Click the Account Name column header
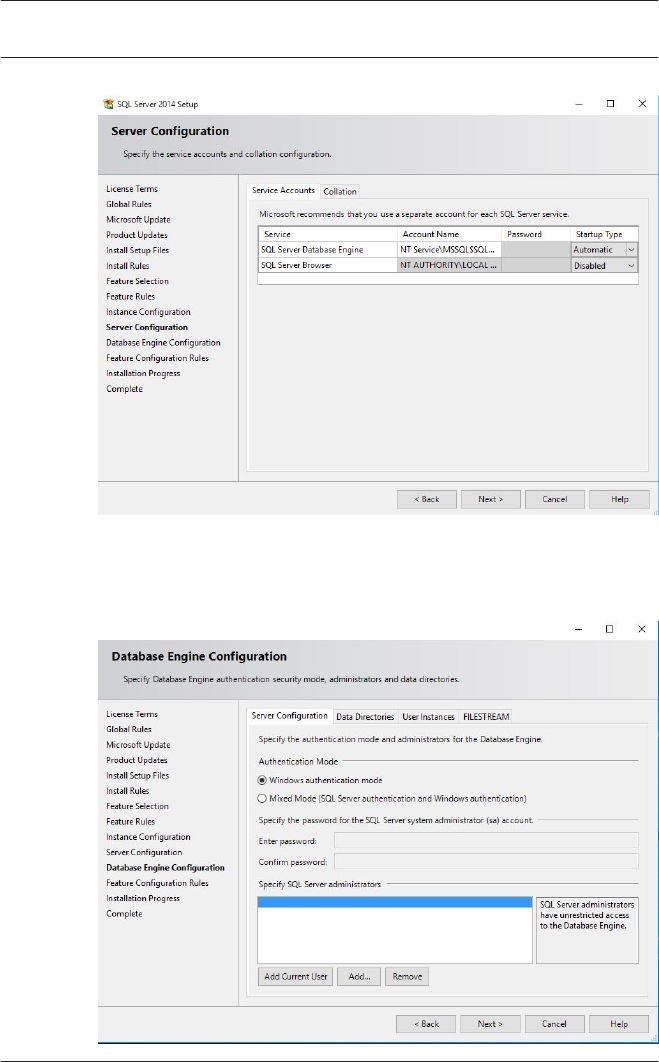Screen dimensions: 659x1062 tap(449, 234)
